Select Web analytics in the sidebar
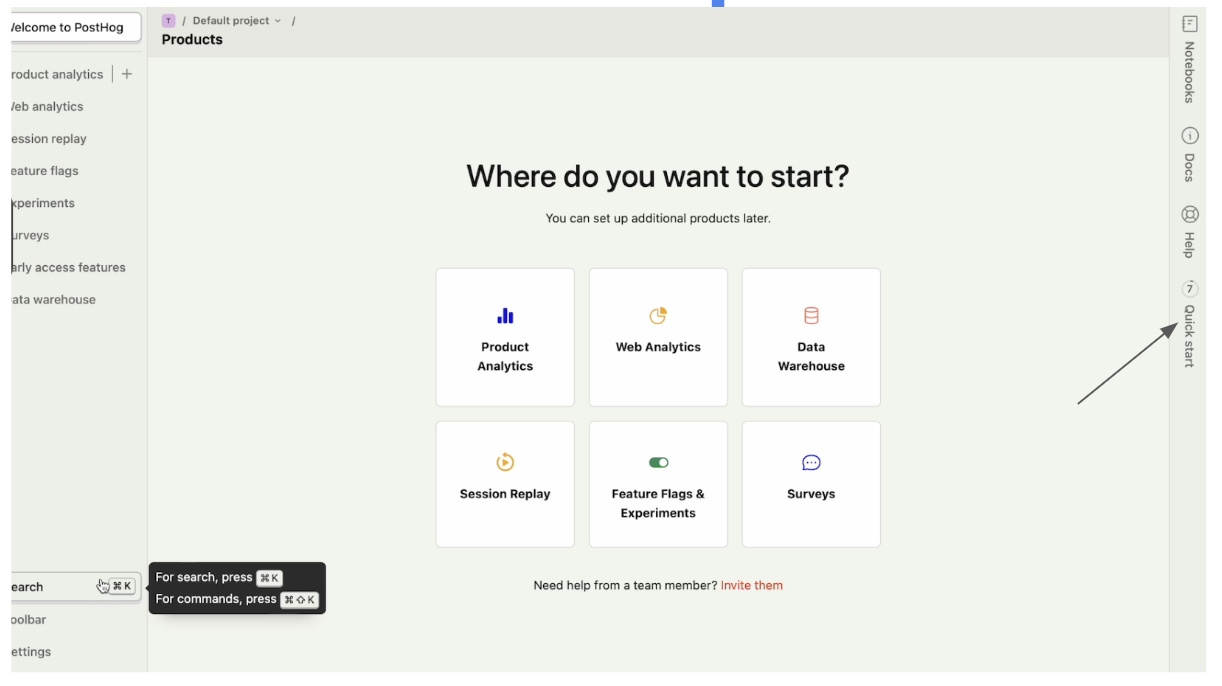This screenshot has width=1222, height=686. (47, 106)
